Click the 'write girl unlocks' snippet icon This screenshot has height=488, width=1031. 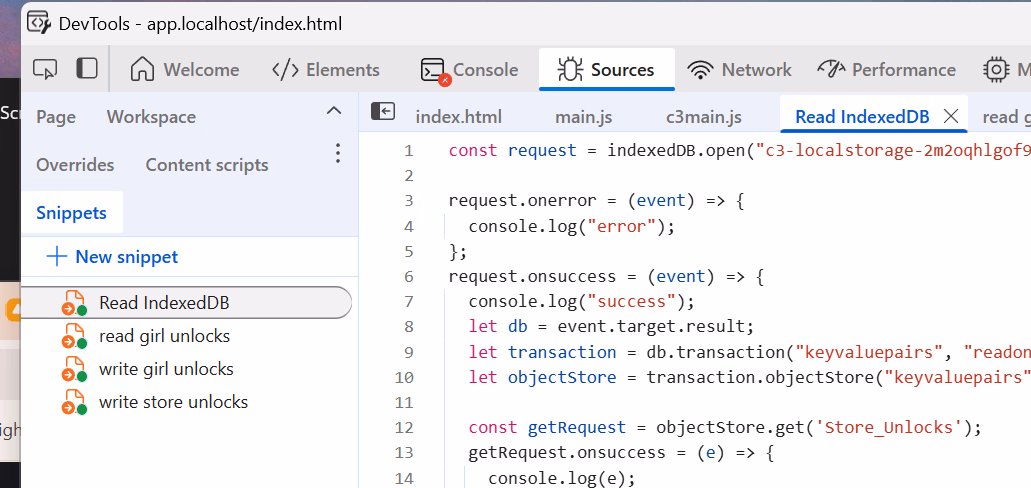pos(74,369)
